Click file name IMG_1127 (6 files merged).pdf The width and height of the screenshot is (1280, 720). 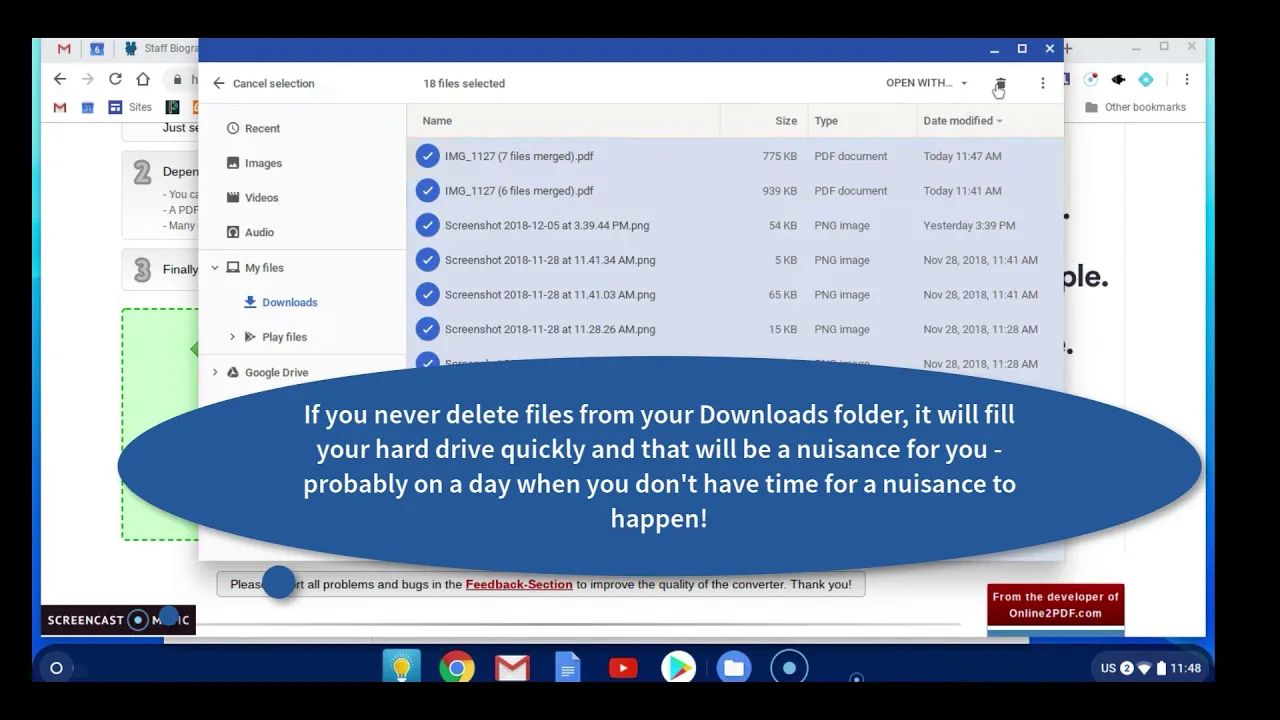click(519, 191)
